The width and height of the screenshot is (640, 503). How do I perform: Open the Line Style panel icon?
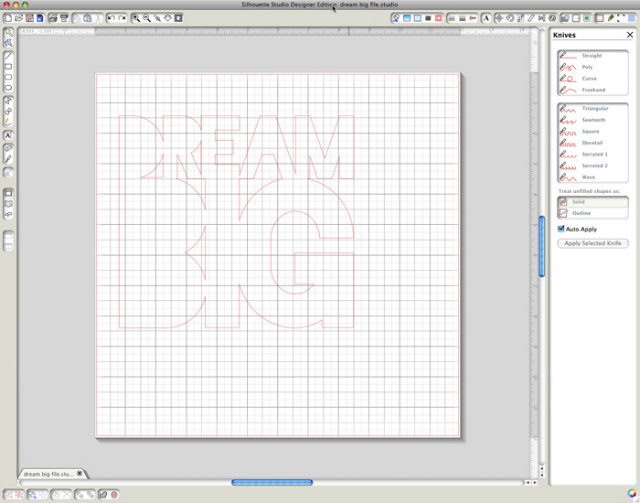coord(462,18)
